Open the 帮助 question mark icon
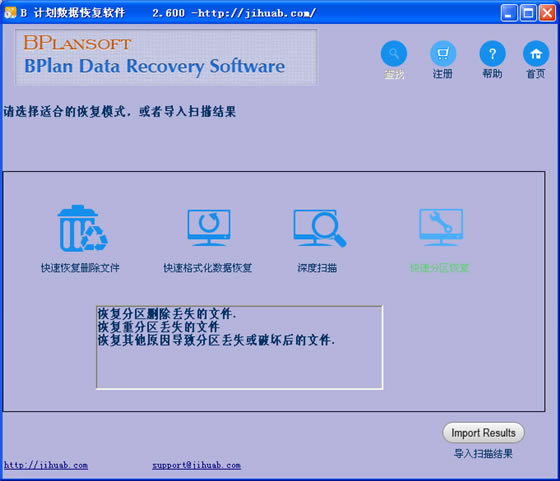 492,54
